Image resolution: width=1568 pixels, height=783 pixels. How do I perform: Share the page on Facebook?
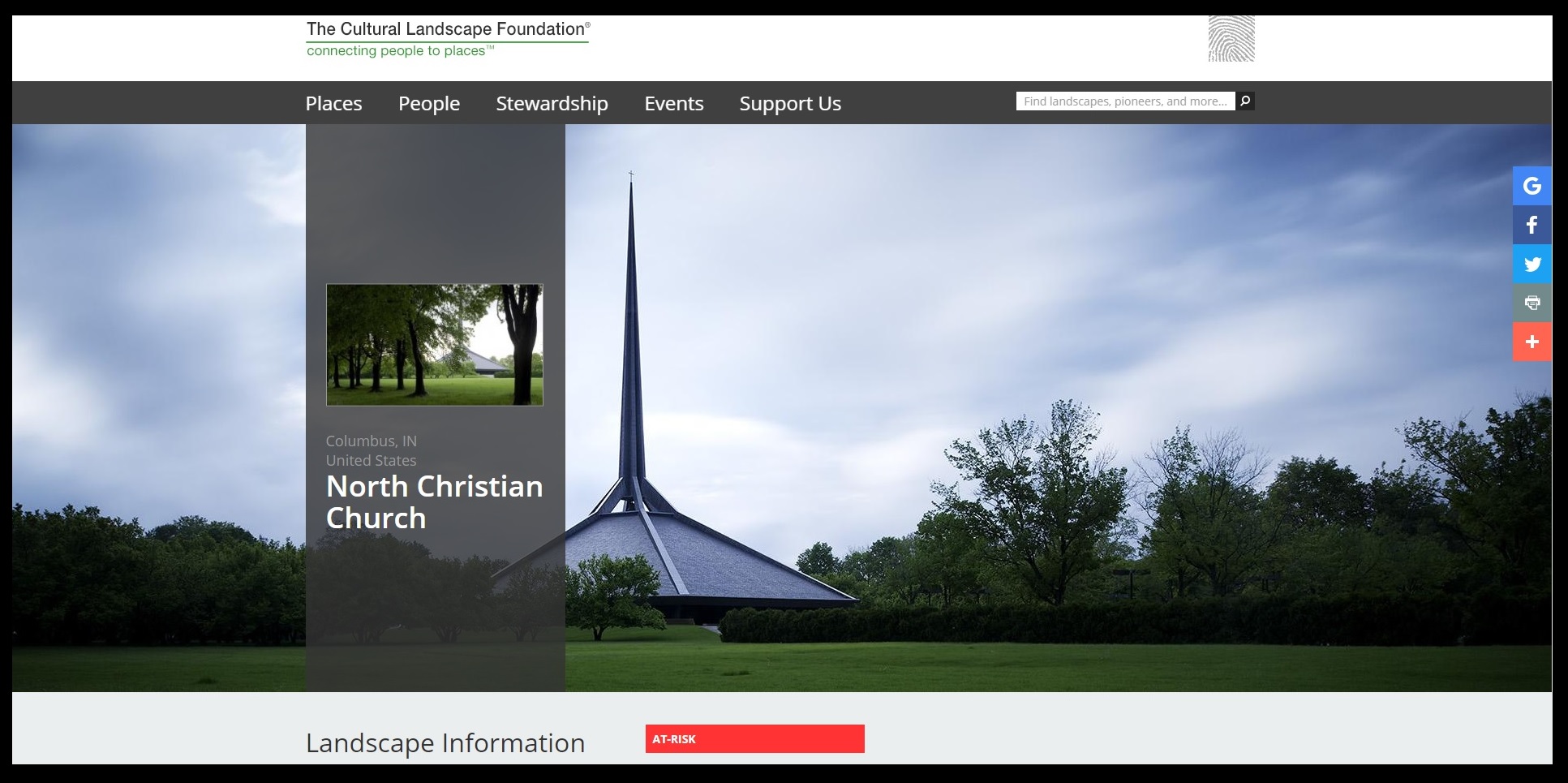click(x=1531, y=225)
